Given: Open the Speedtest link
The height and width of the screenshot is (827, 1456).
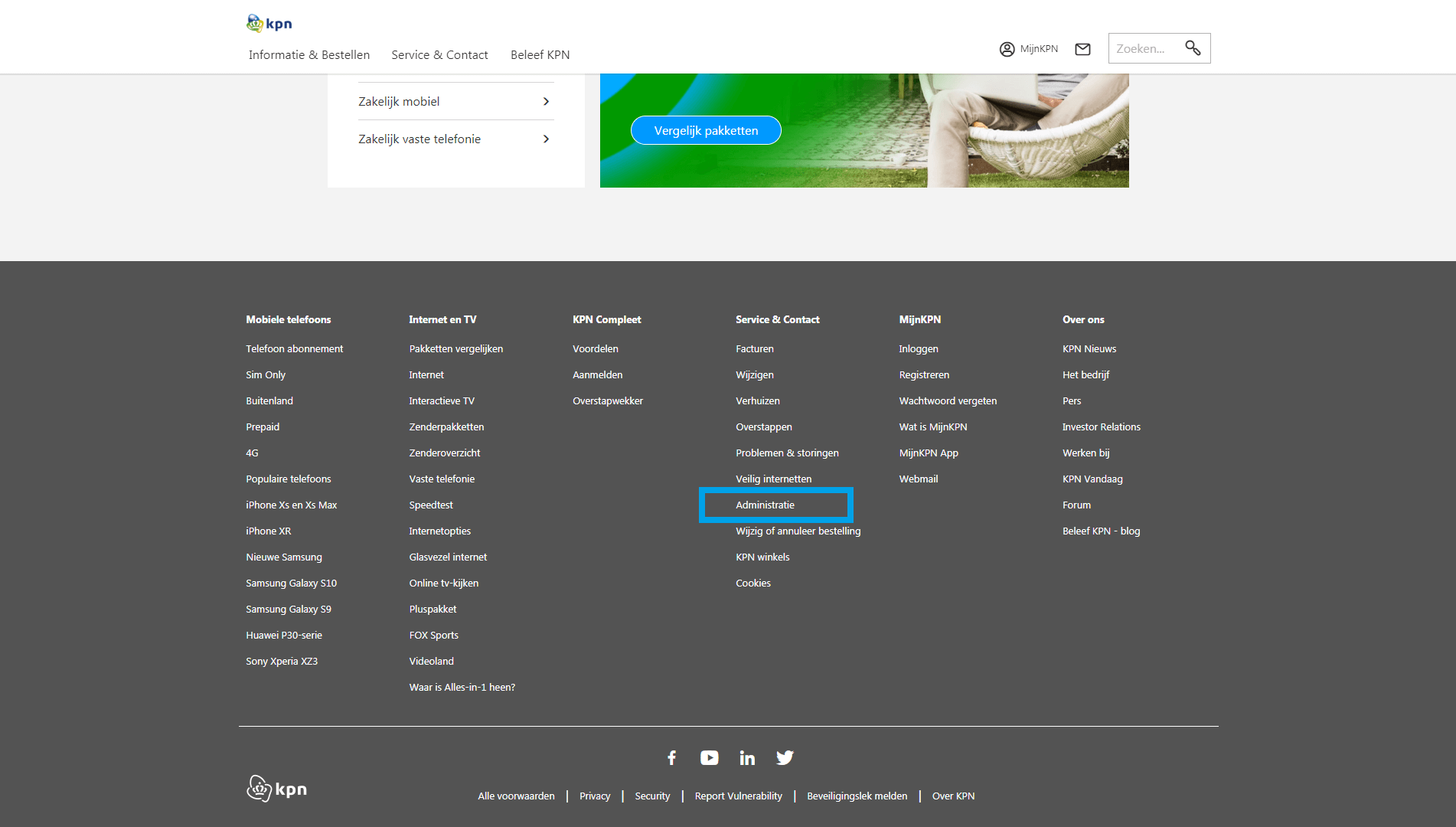Looking at the screenshot, I should [431, 505].
